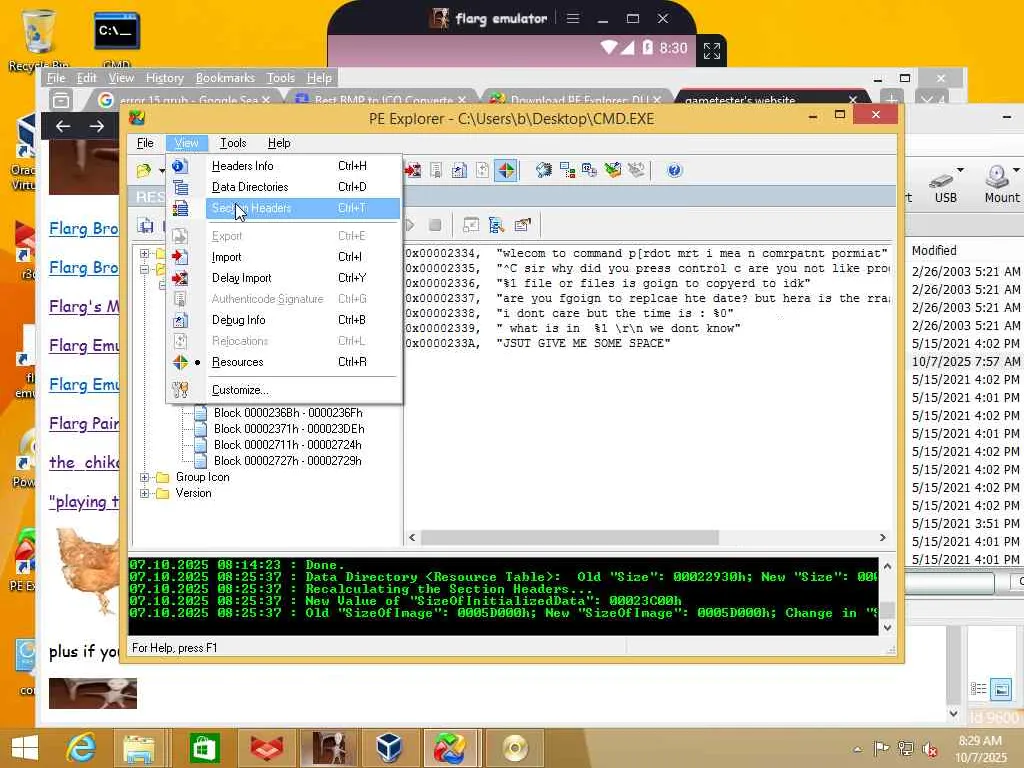The width and height of the screenshot is (1024, 768).
Task: Click the resource tree search toolbar icon
Action: 496,225
